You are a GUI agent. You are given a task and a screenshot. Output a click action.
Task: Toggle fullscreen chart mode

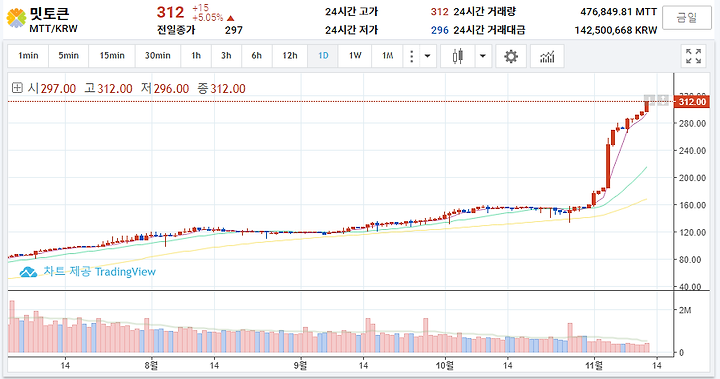tap(693, 56)
